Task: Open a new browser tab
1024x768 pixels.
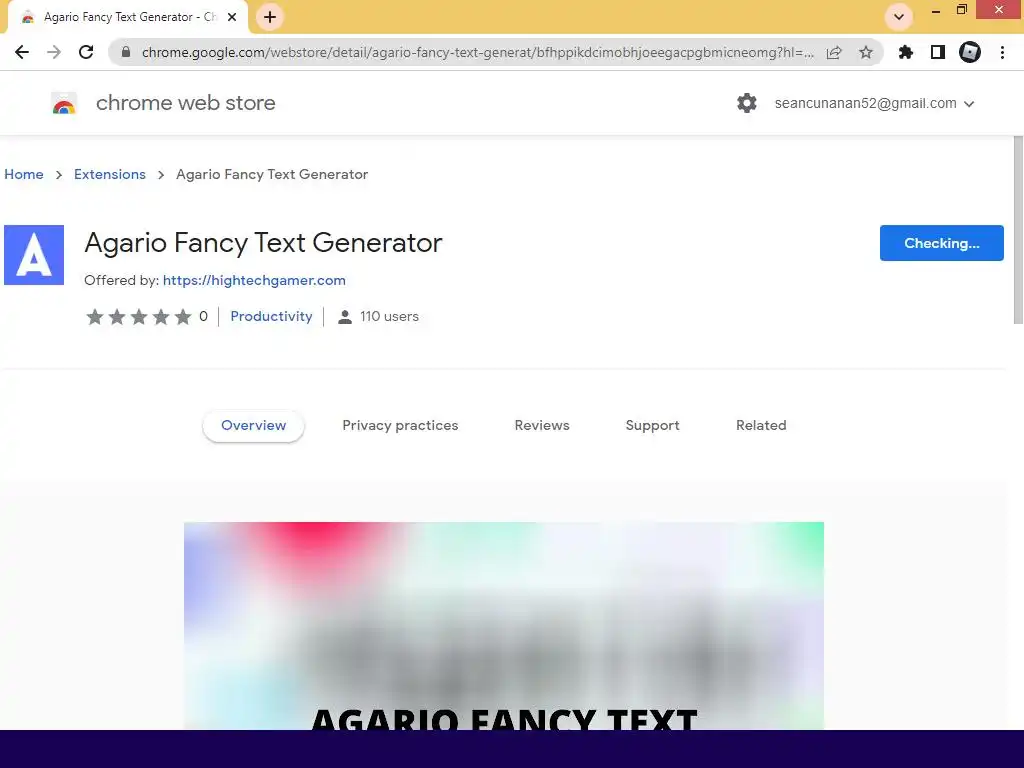Action: (x=270, y=17)
